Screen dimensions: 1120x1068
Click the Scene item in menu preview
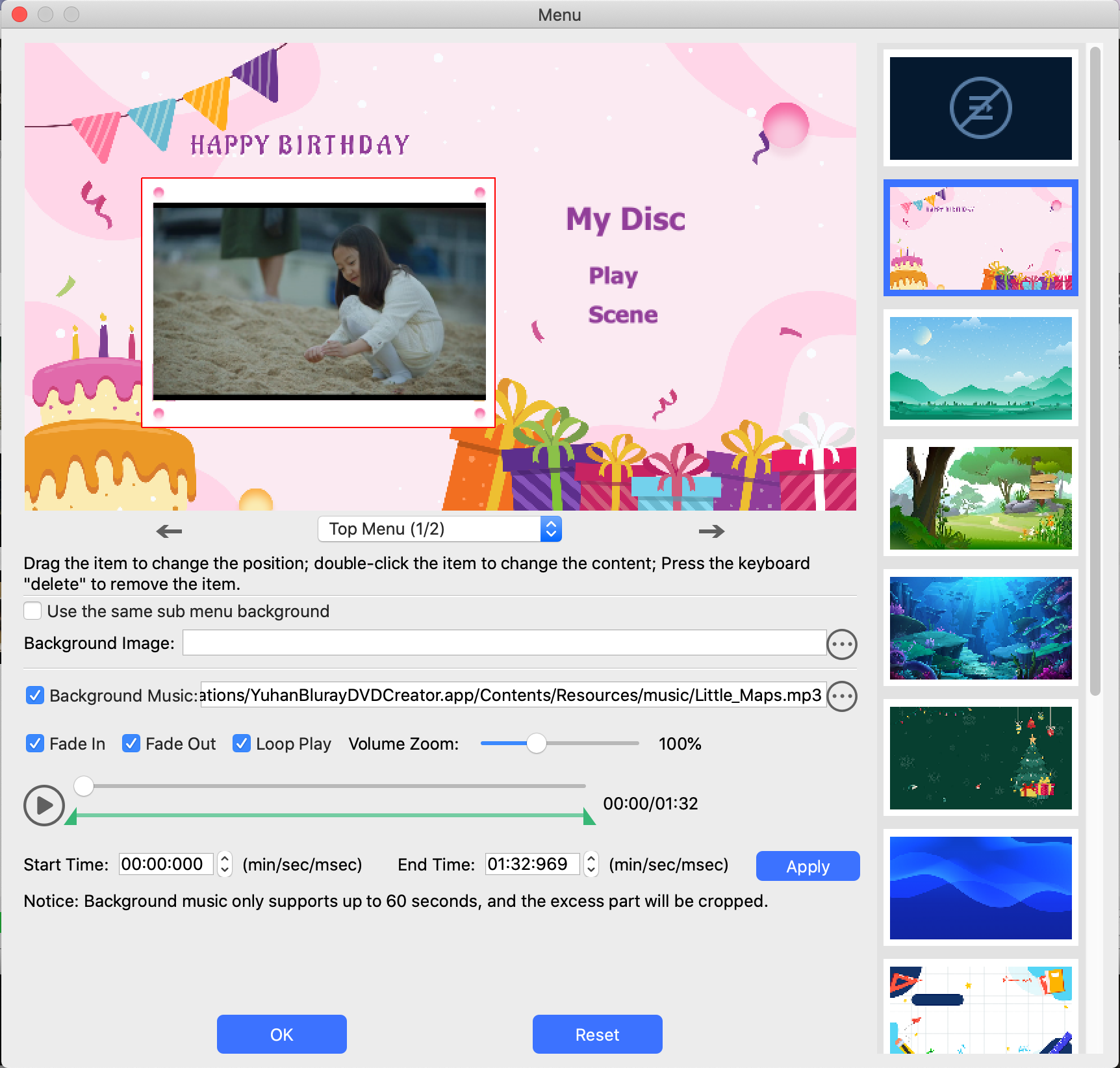(623, 315)
